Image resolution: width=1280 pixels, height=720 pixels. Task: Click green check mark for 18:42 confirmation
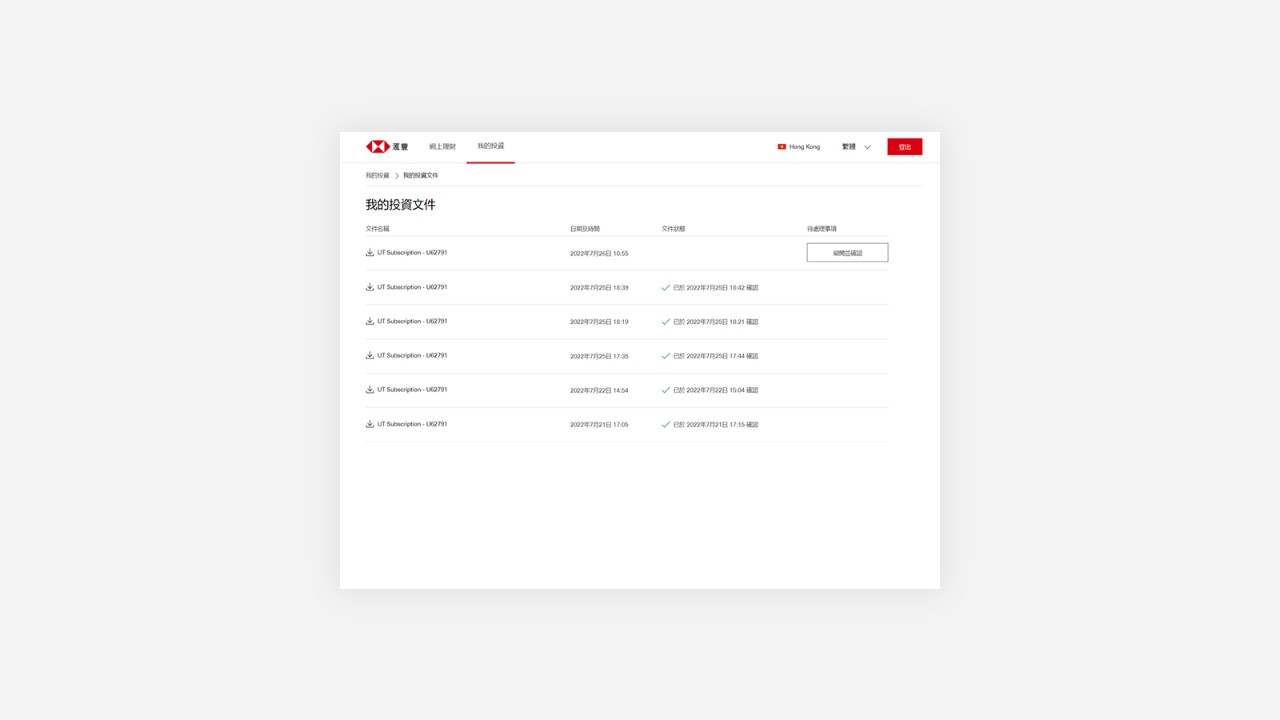(666, 288)
